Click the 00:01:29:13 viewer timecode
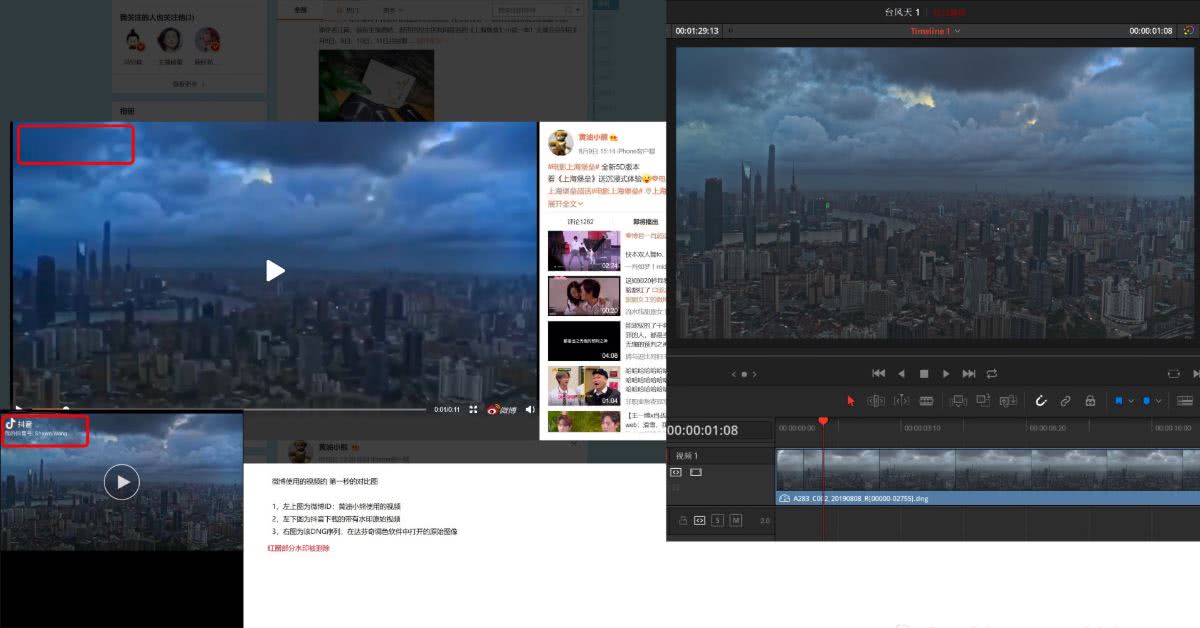 697,31
